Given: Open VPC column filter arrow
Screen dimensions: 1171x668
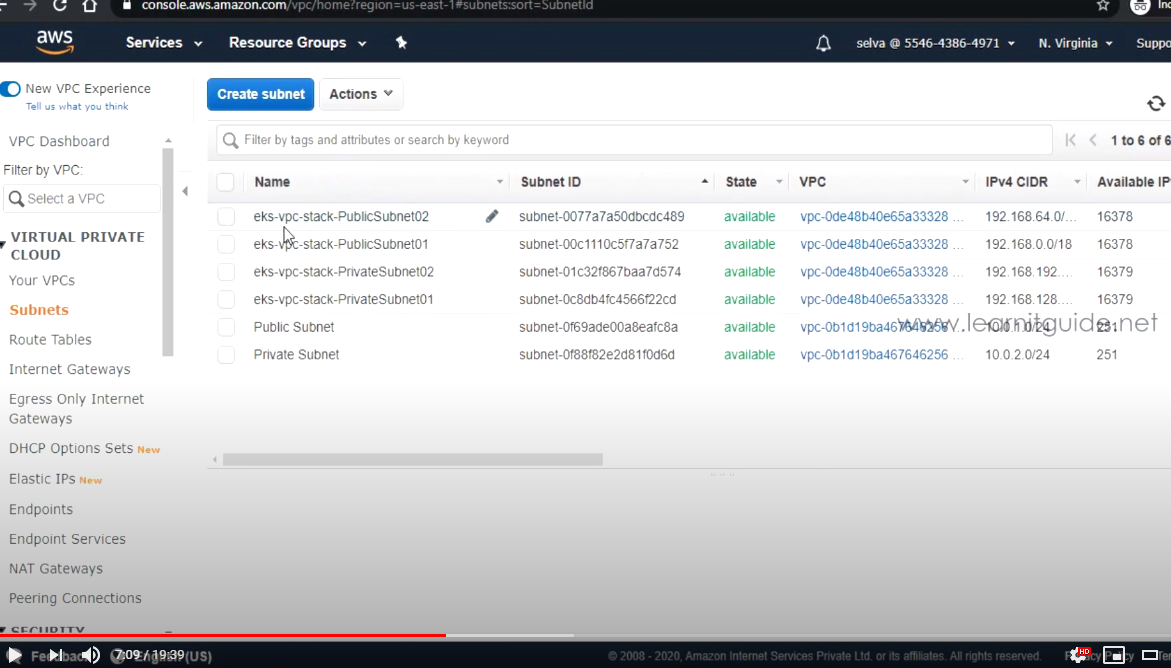Looking at the screenshot, I should 965,182.
